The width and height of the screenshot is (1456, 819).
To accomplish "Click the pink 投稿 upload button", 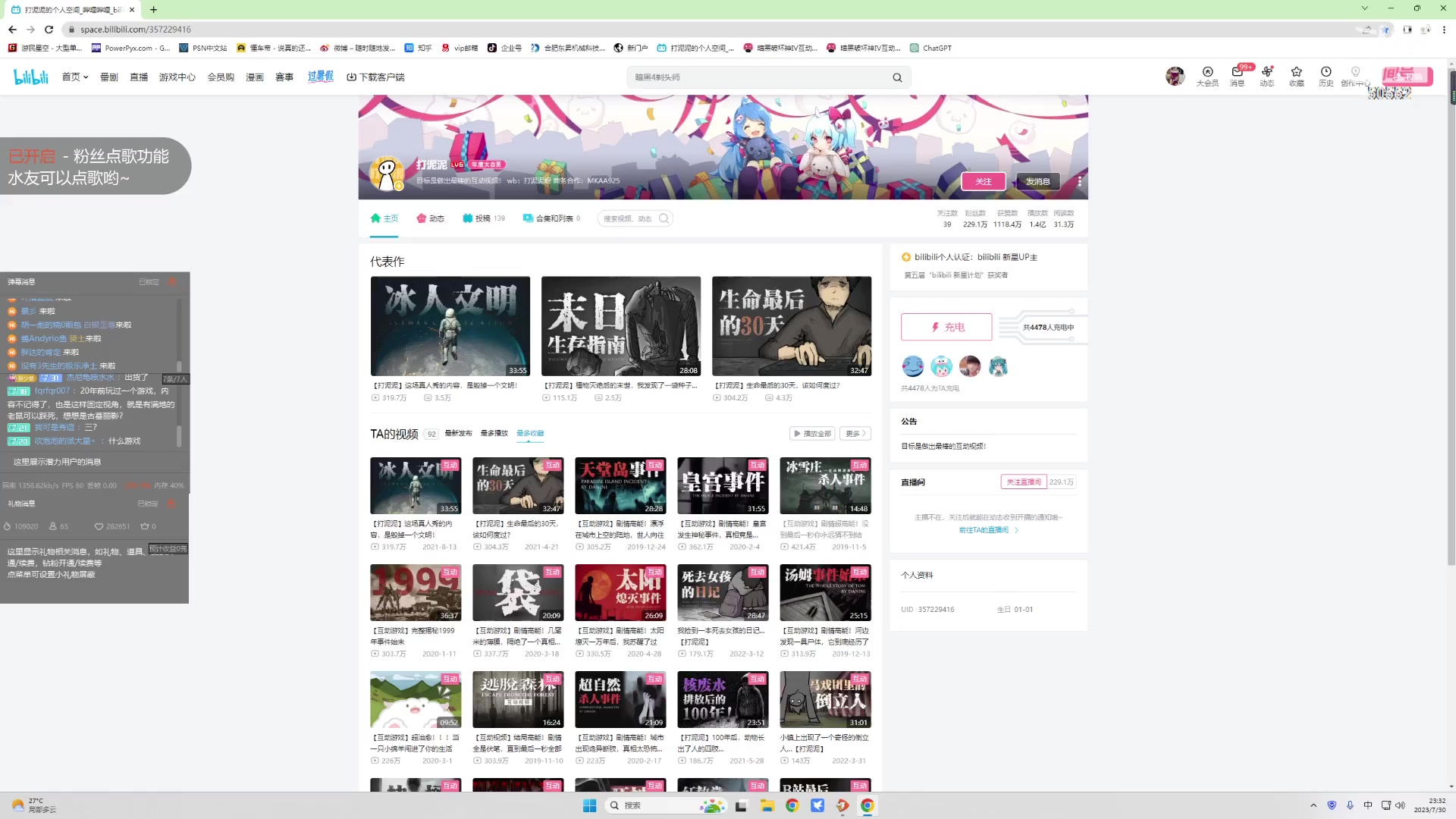I will (x=1406, y=77).
